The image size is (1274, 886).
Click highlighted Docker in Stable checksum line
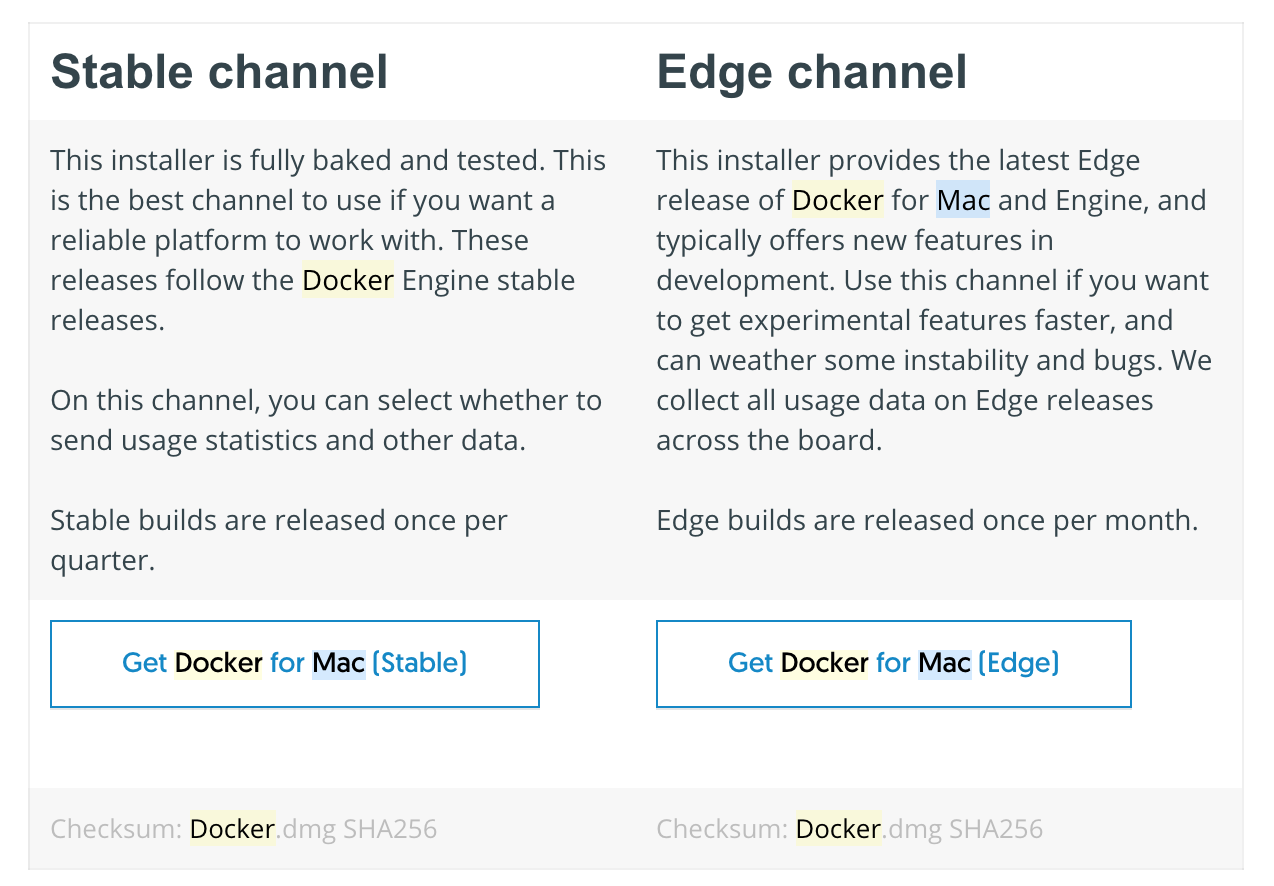point(232,829)
